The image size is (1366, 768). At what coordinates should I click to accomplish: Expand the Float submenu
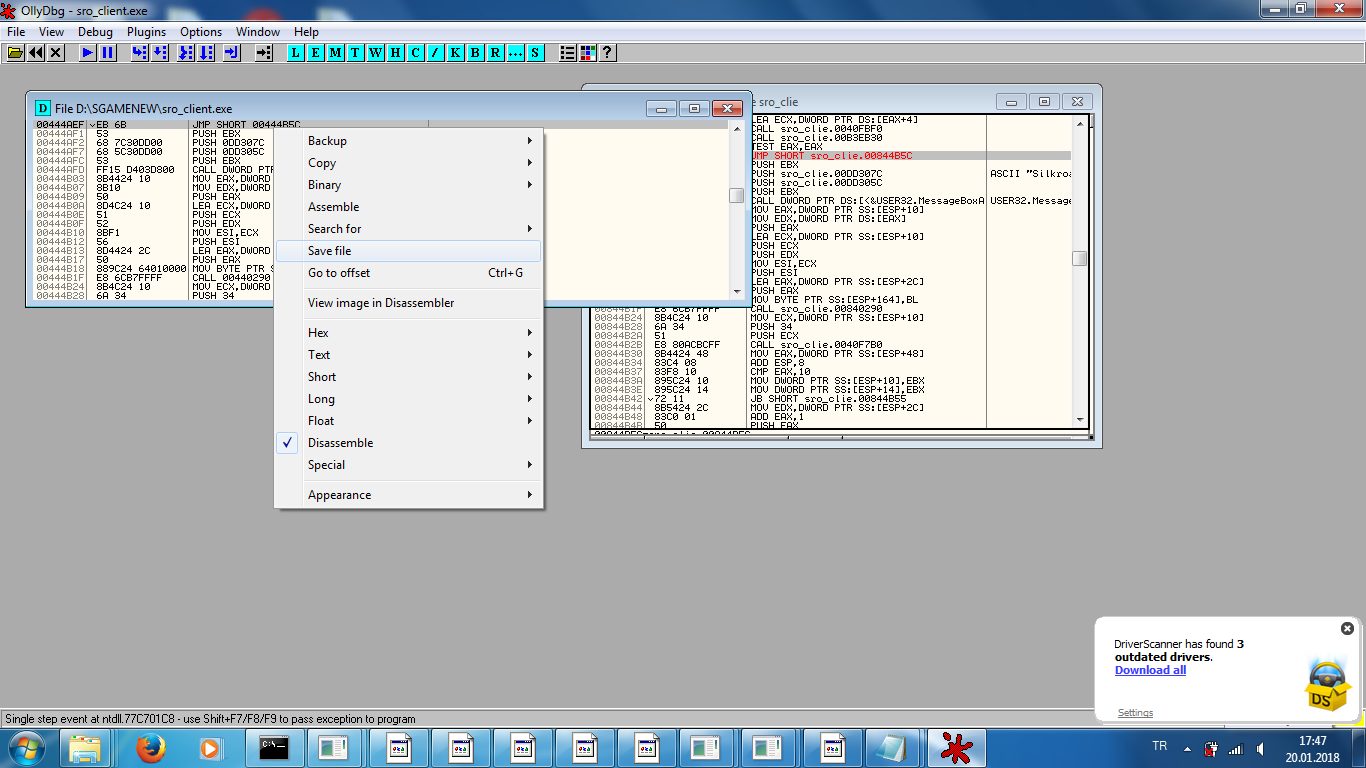coord(409,421)
